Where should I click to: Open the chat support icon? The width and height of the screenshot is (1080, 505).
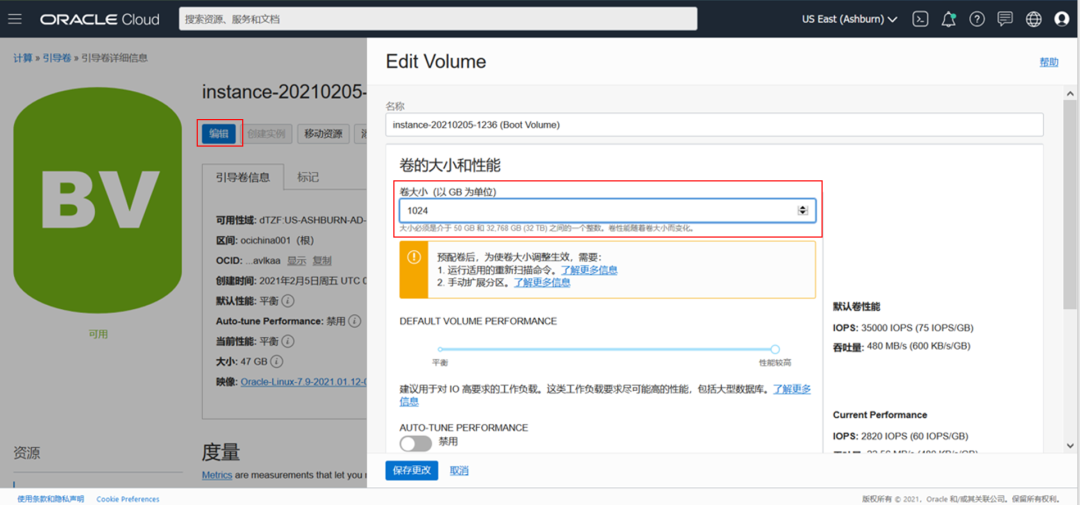(1005, 19)
